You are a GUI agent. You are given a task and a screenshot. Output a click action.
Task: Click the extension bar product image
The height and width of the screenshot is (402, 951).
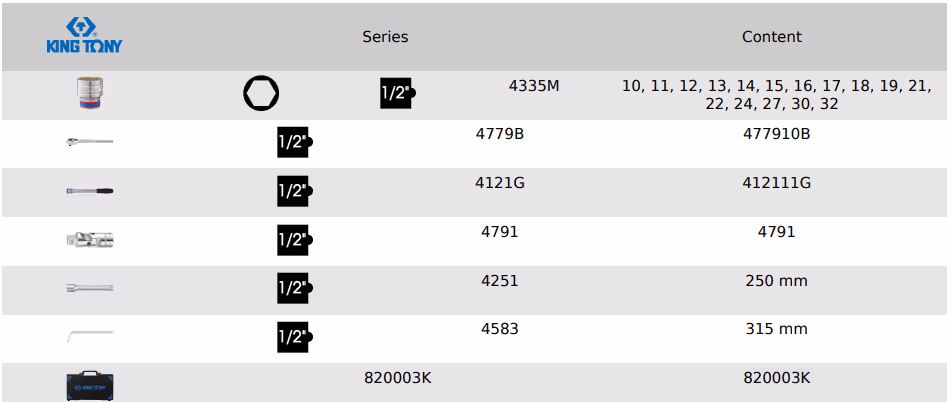click(90, 288)
